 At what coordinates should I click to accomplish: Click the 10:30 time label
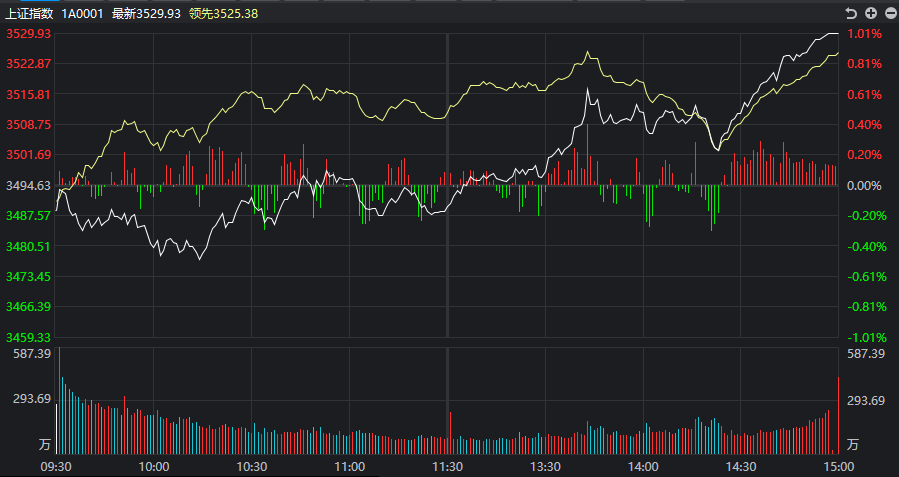(252, 467)
